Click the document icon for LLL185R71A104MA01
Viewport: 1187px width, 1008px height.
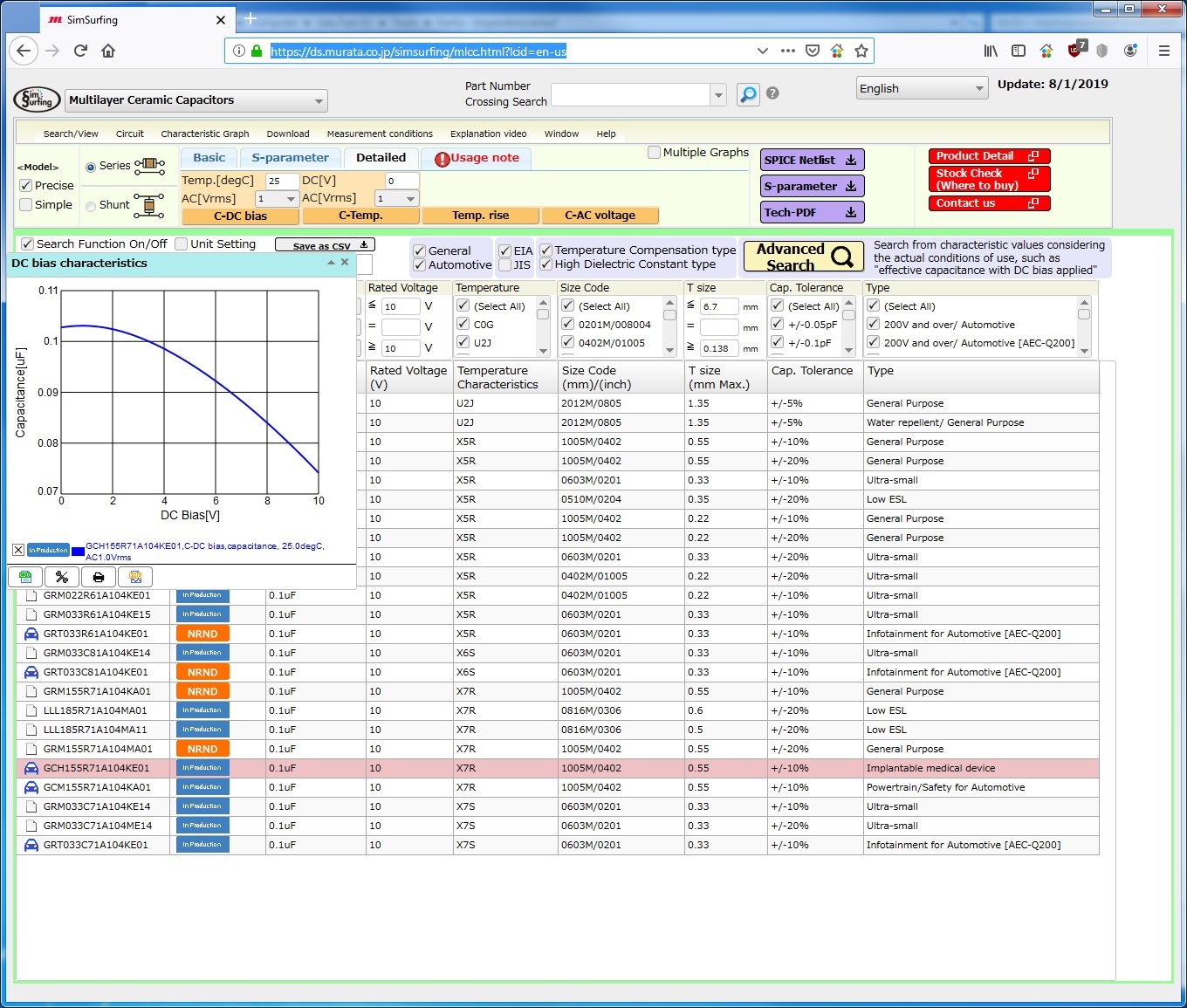(31, 710)
